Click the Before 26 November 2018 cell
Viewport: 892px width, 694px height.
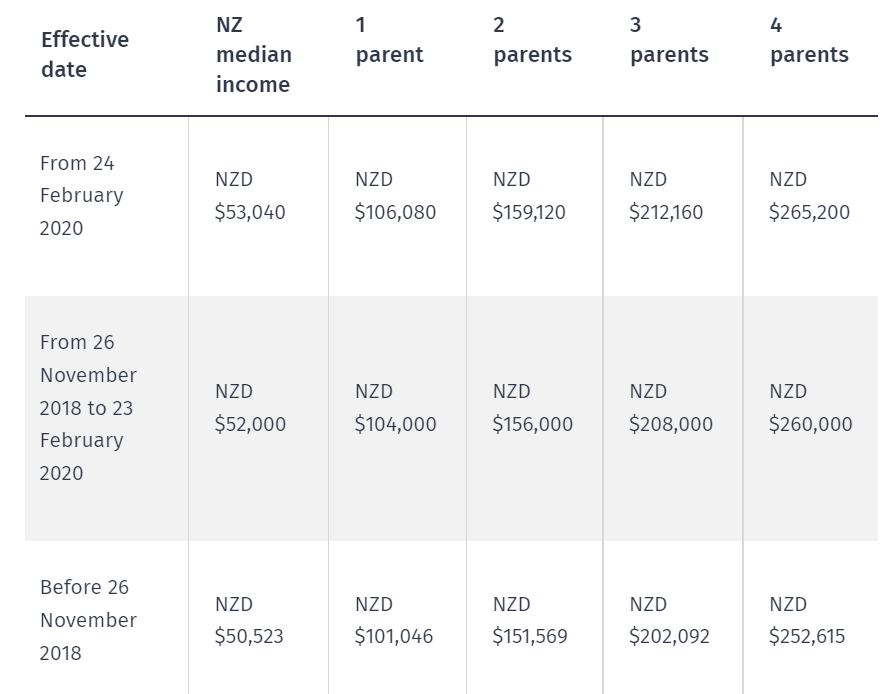pyautogui.click(x=85, y=620)
